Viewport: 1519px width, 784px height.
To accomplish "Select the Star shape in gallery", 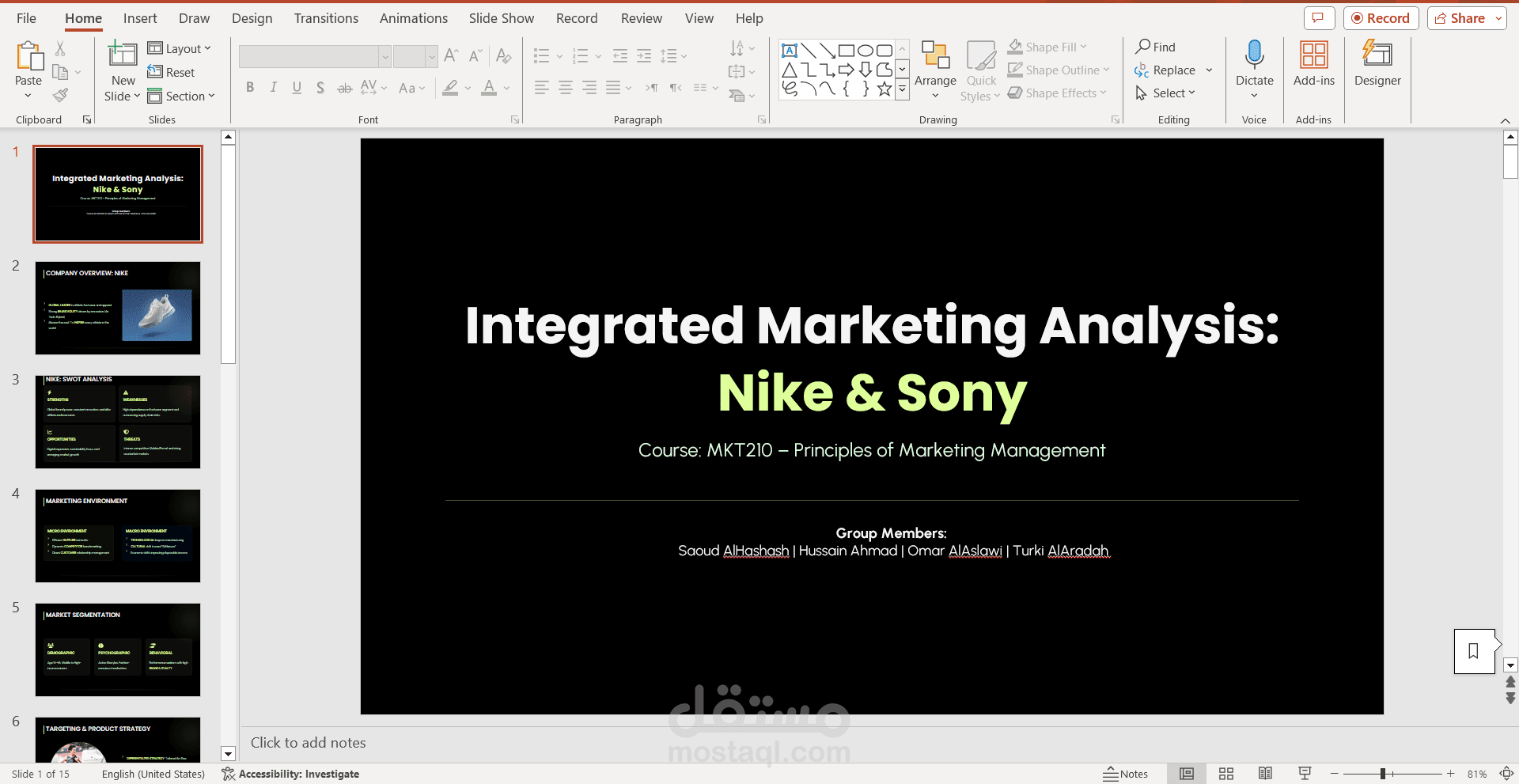I will click(x=885, y=89).
